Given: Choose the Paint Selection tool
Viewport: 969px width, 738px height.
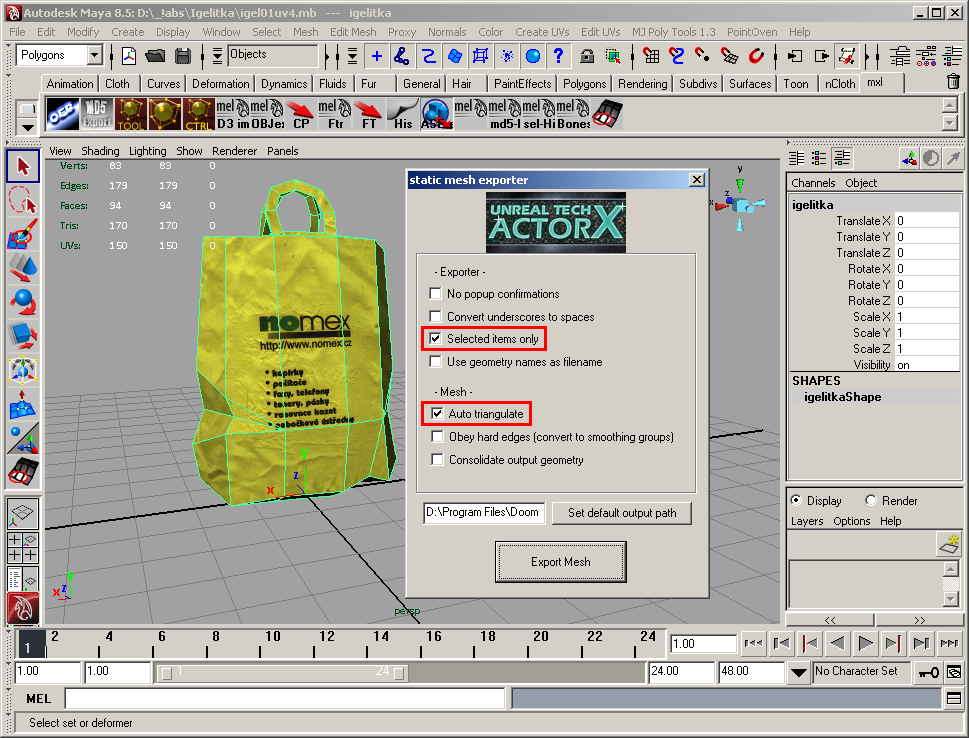Looking at the screenshot, I should click(x=23, y=234).
